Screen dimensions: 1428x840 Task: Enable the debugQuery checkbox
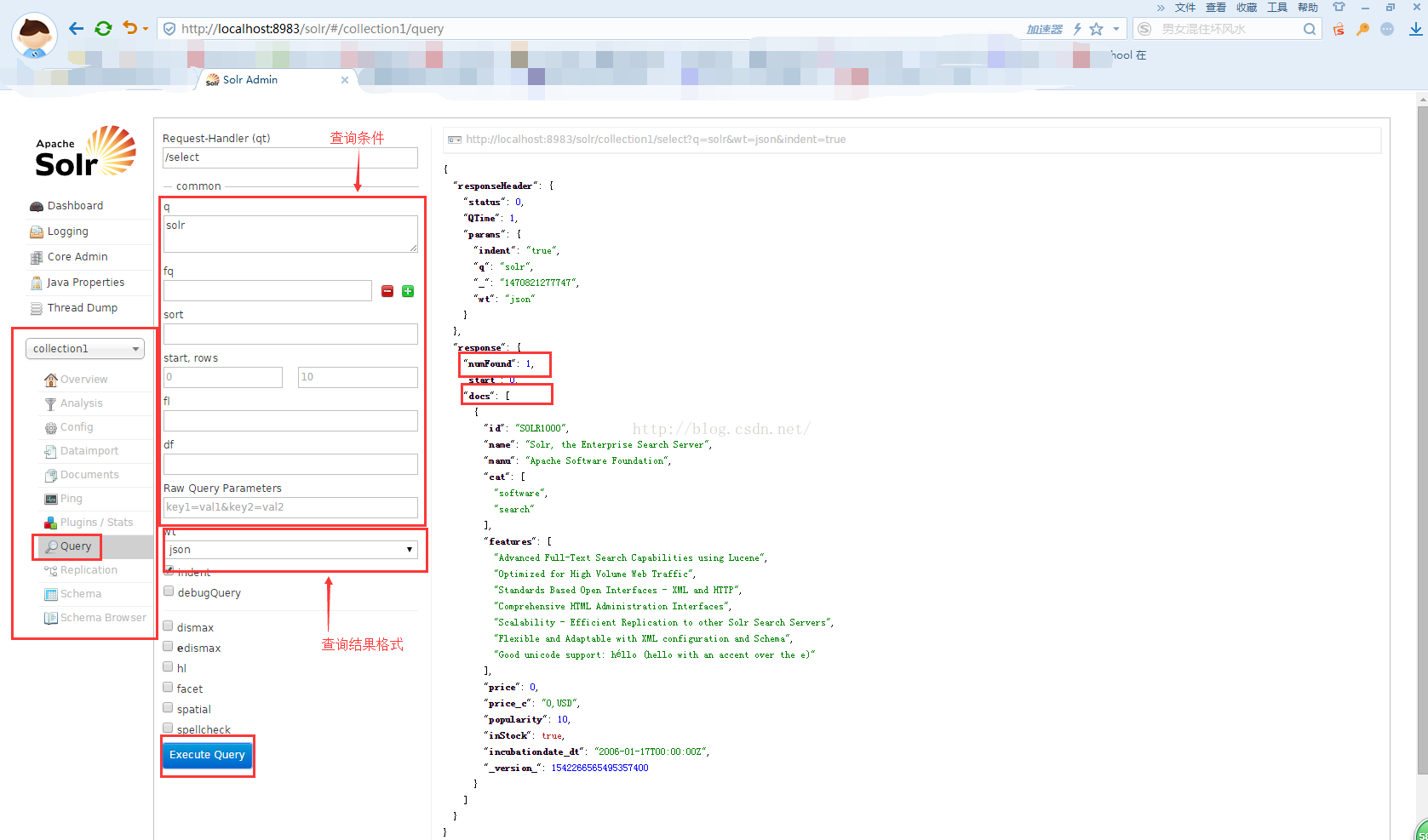[x=169, y=591]
